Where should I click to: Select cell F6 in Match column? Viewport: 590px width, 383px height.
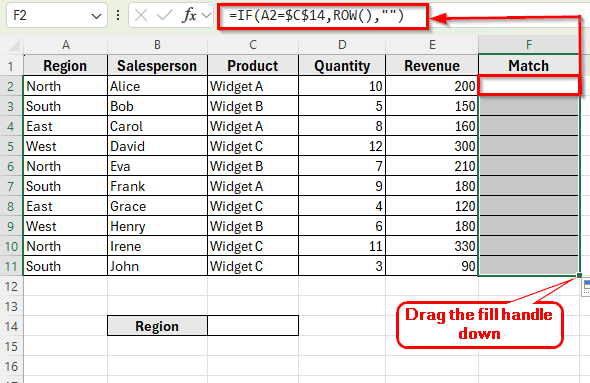[x=529, y=166]
